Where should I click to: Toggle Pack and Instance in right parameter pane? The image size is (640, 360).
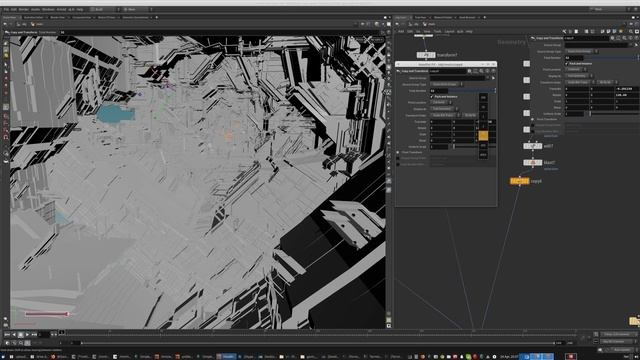(567, 64)
